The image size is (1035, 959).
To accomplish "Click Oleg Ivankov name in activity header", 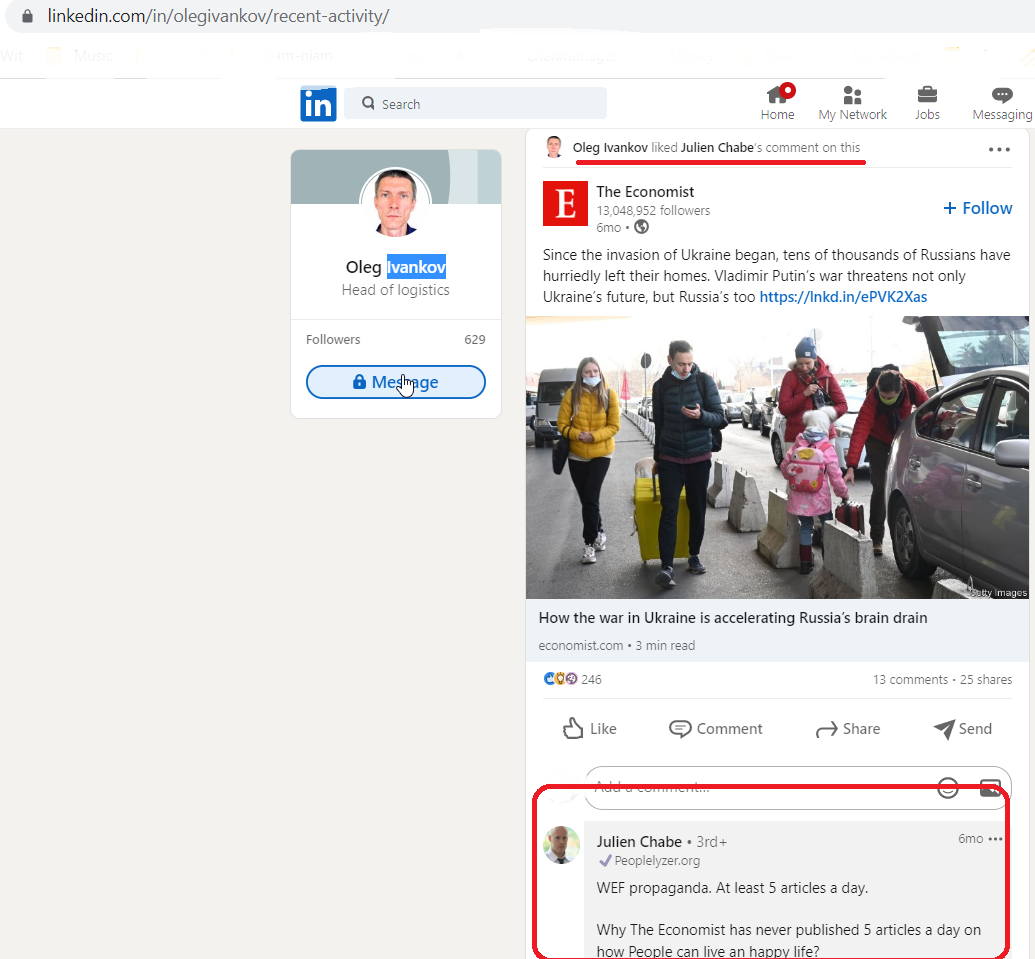I will 610,148.
